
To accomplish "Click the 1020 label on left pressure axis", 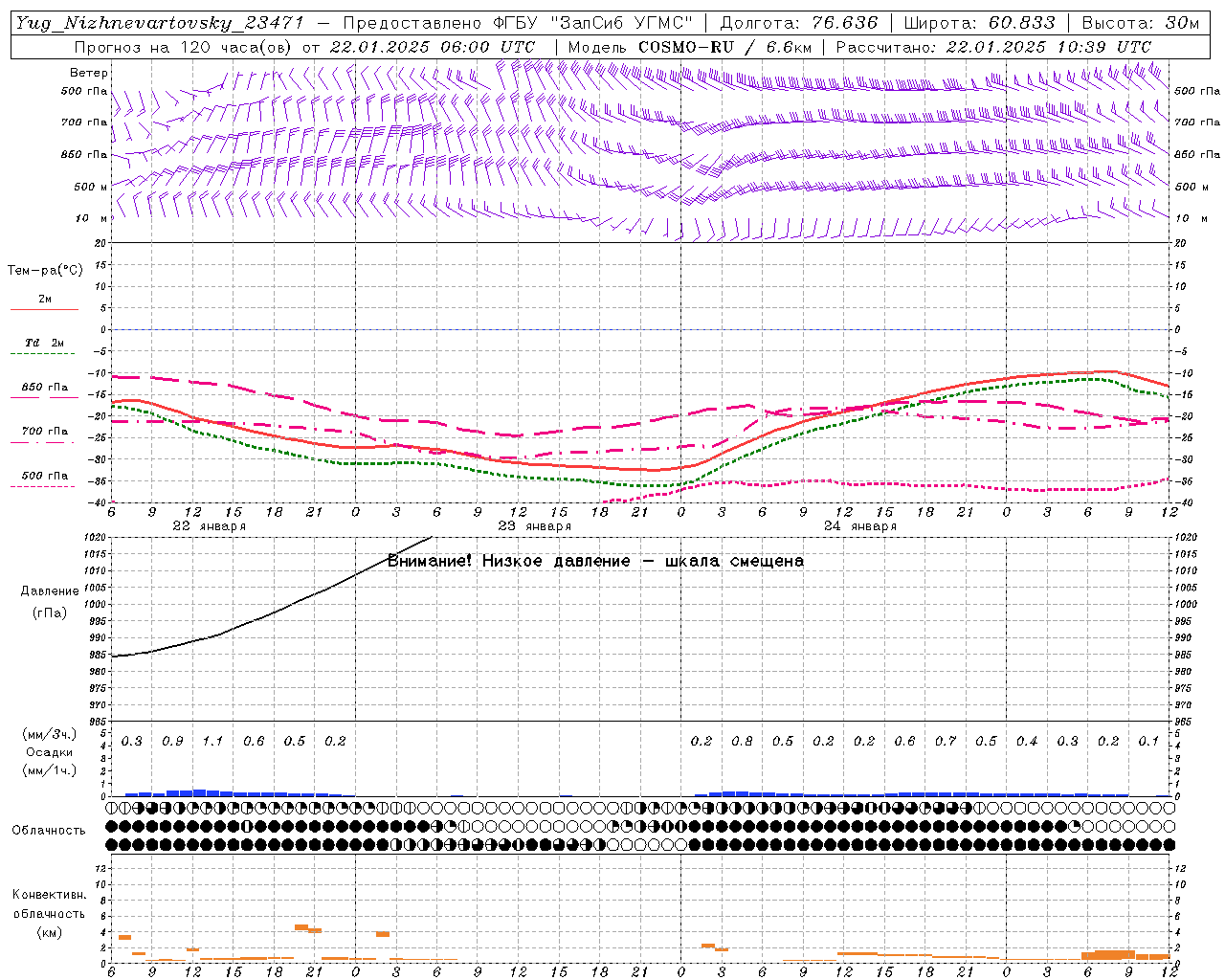I will [x=97, y=537].
